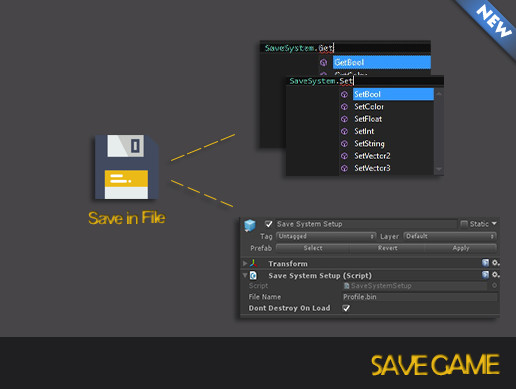Select GetBool in the autocomplete list
This screenshot has height=389, width=516.
pos(382,62)
